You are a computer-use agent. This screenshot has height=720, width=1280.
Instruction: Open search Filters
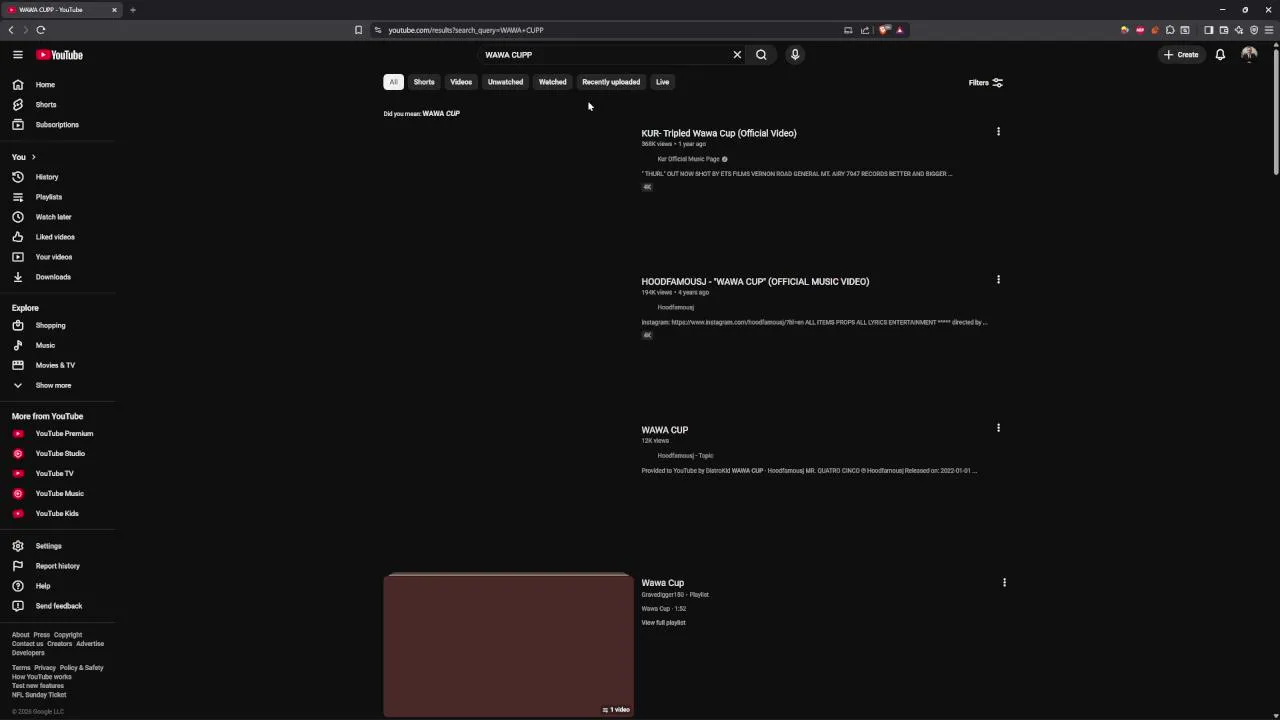coord(985,83)
